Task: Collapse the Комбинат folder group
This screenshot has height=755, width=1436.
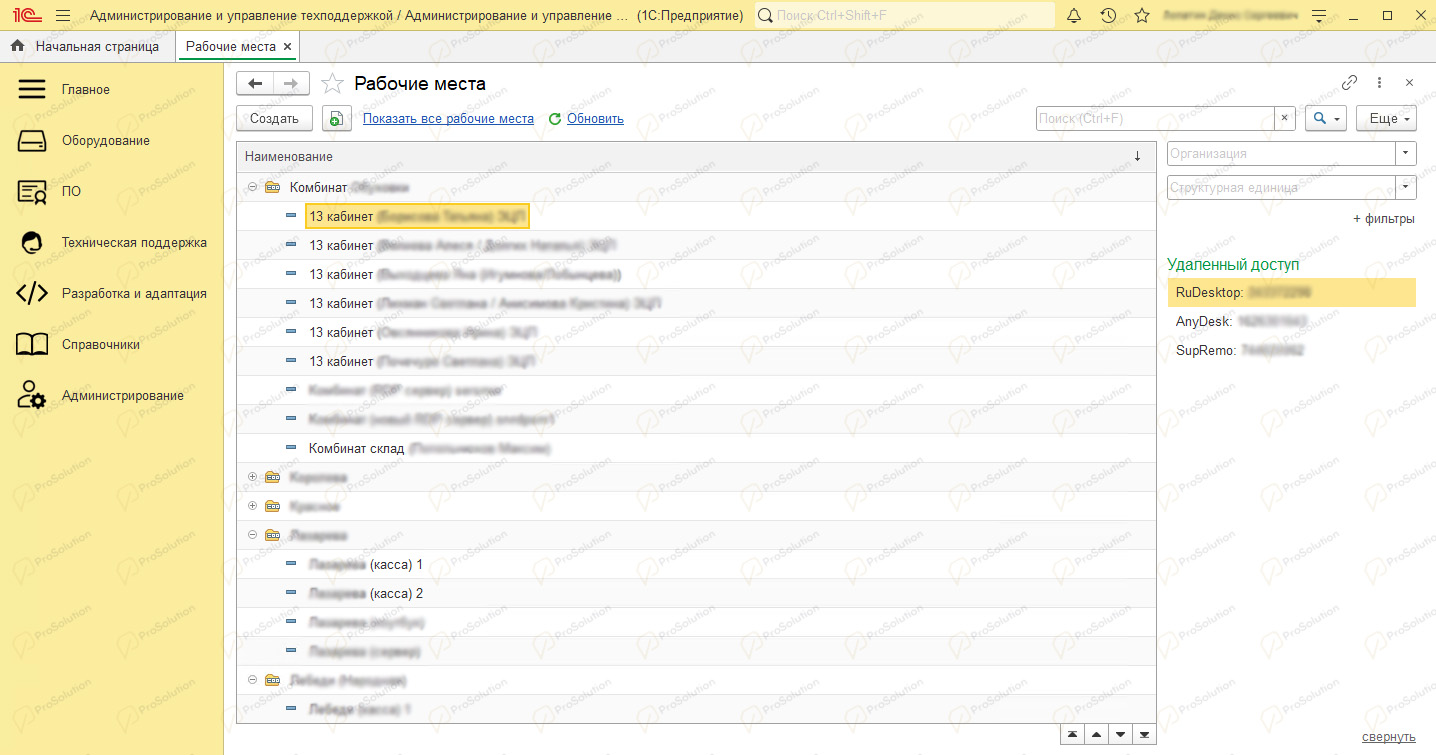Action: tap(253, 187)
